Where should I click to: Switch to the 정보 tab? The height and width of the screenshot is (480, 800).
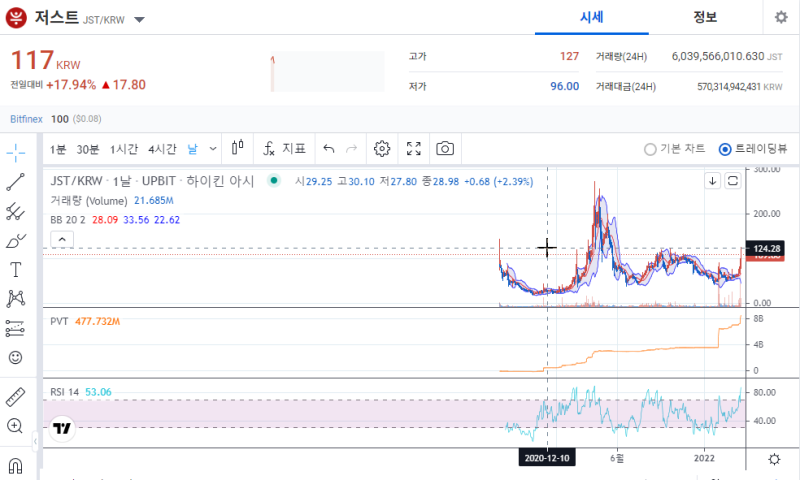(x=705, y=17)
